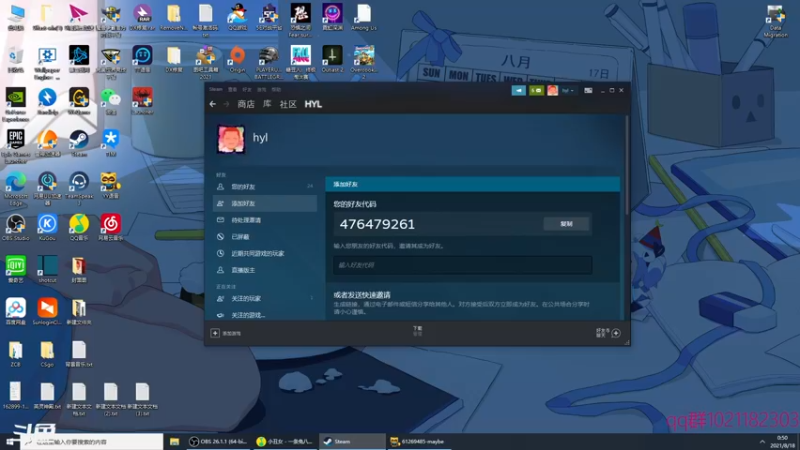Open the 爱奇艺 iQIYI desktop icon
Viewport: 800px width, 450px height.
(x=15, y=270)
